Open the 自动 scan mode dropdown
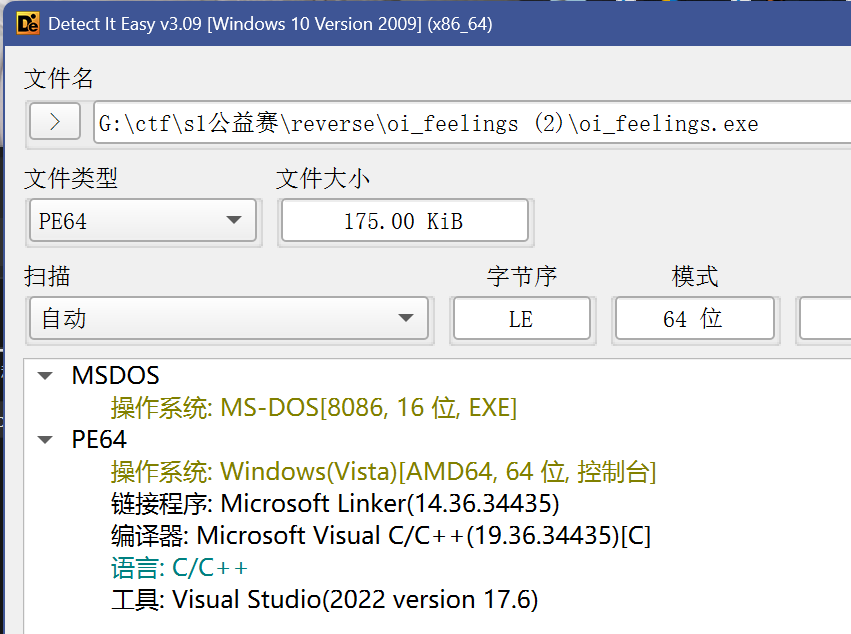This screenshot has width=851, height=634. point(228,319)
